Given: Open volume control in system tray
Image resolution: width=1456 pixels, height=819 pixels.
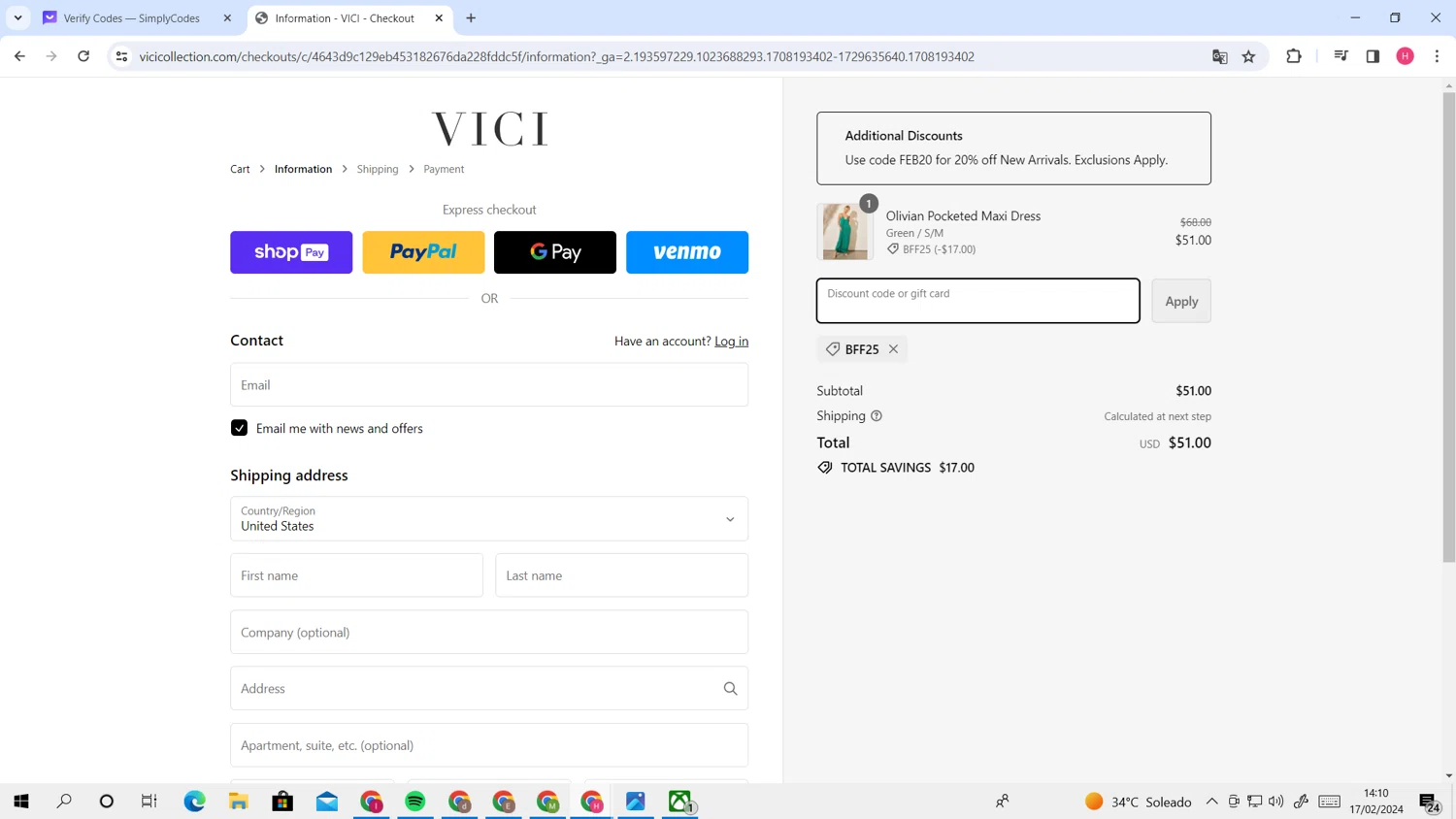Looking at the screenshot, I should [1276, 802].
